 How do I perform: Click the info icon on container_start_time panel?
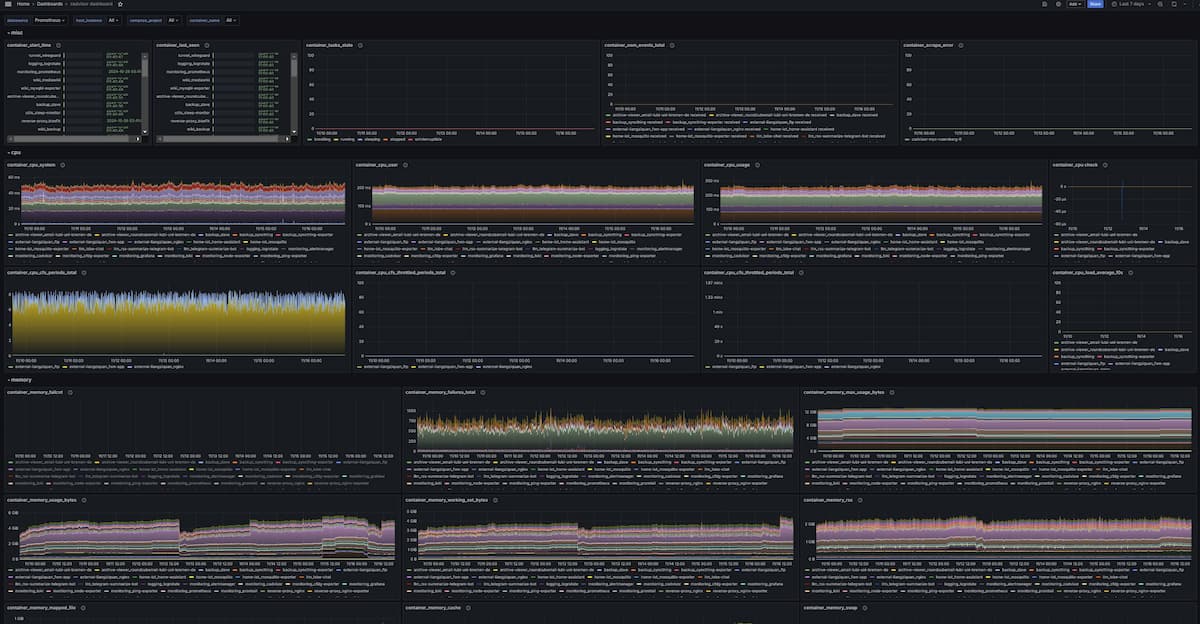point(57,44)
